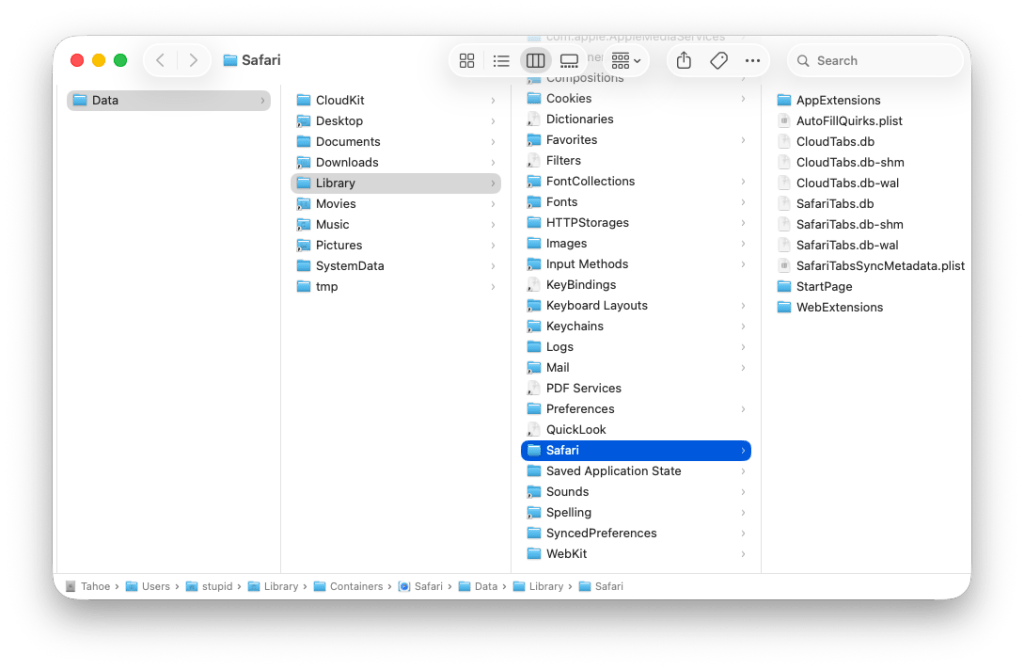Click the forward navigation arrow
The width and height of the screenshot is (1024, 669).
pyautogui.click(x=193, y=61)
